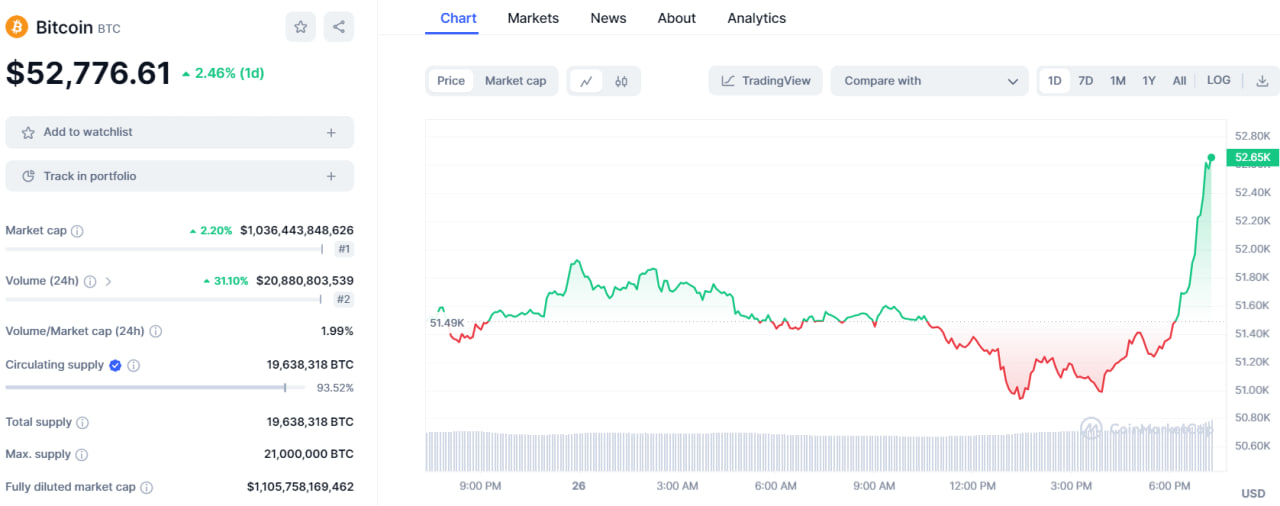This screenshot has width=1280, height=506.
Task: Toggle chart to Market cap view
Action: coord(515,81)
